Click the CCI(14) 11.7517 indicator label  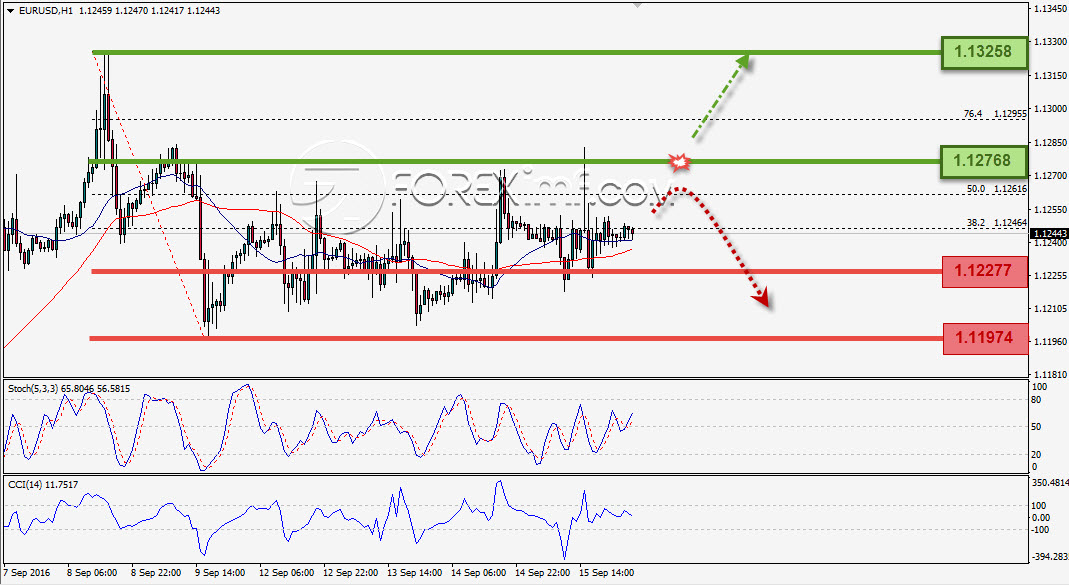coord(42,484)
